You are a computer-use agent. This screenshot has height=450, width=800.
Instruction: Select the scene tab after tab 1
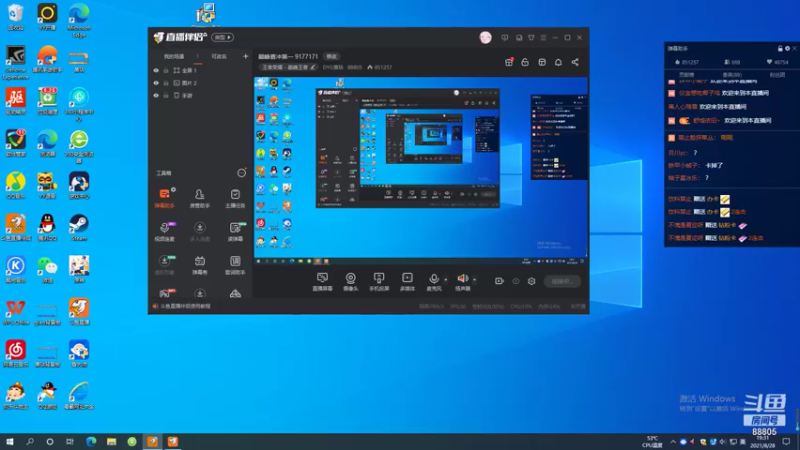[x=219, y=57]
